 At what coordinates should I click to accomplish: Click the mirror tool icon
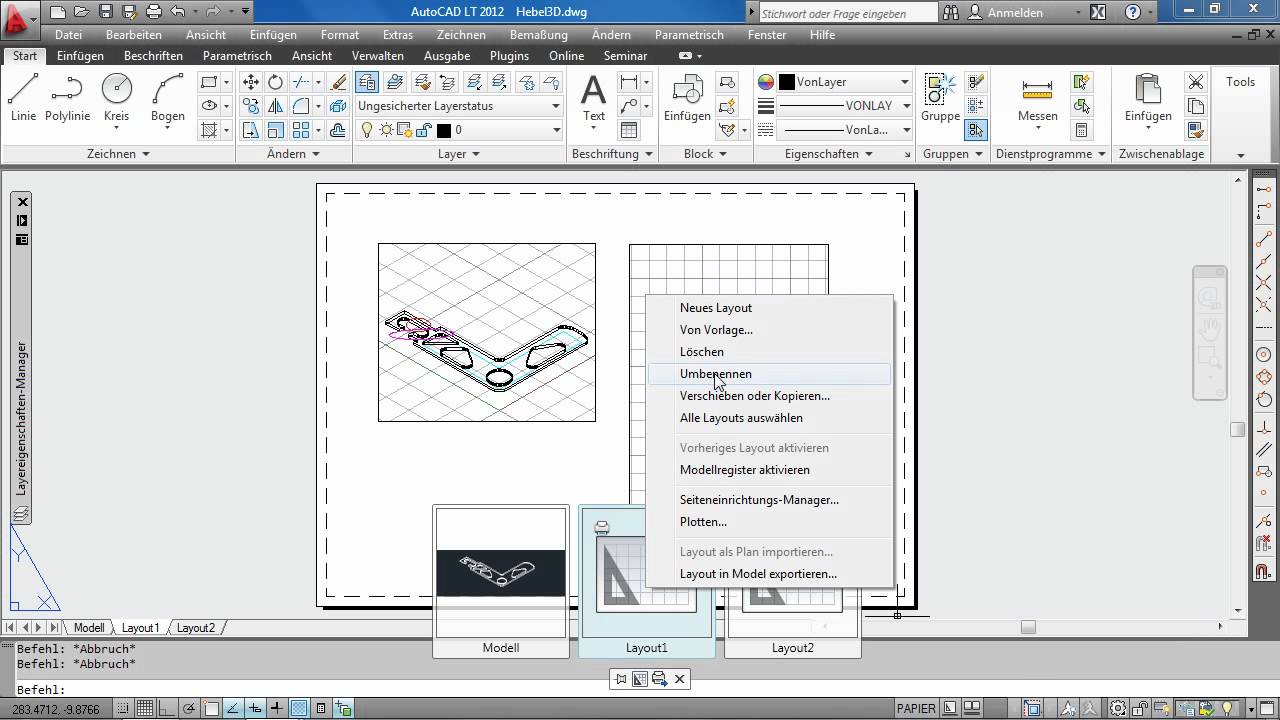275,106
